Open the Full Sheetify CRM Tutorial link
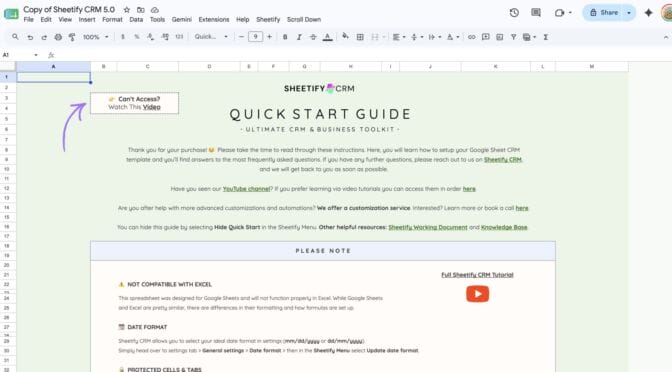The width and height of the screenshot is (672, 372). coord(477,275)
